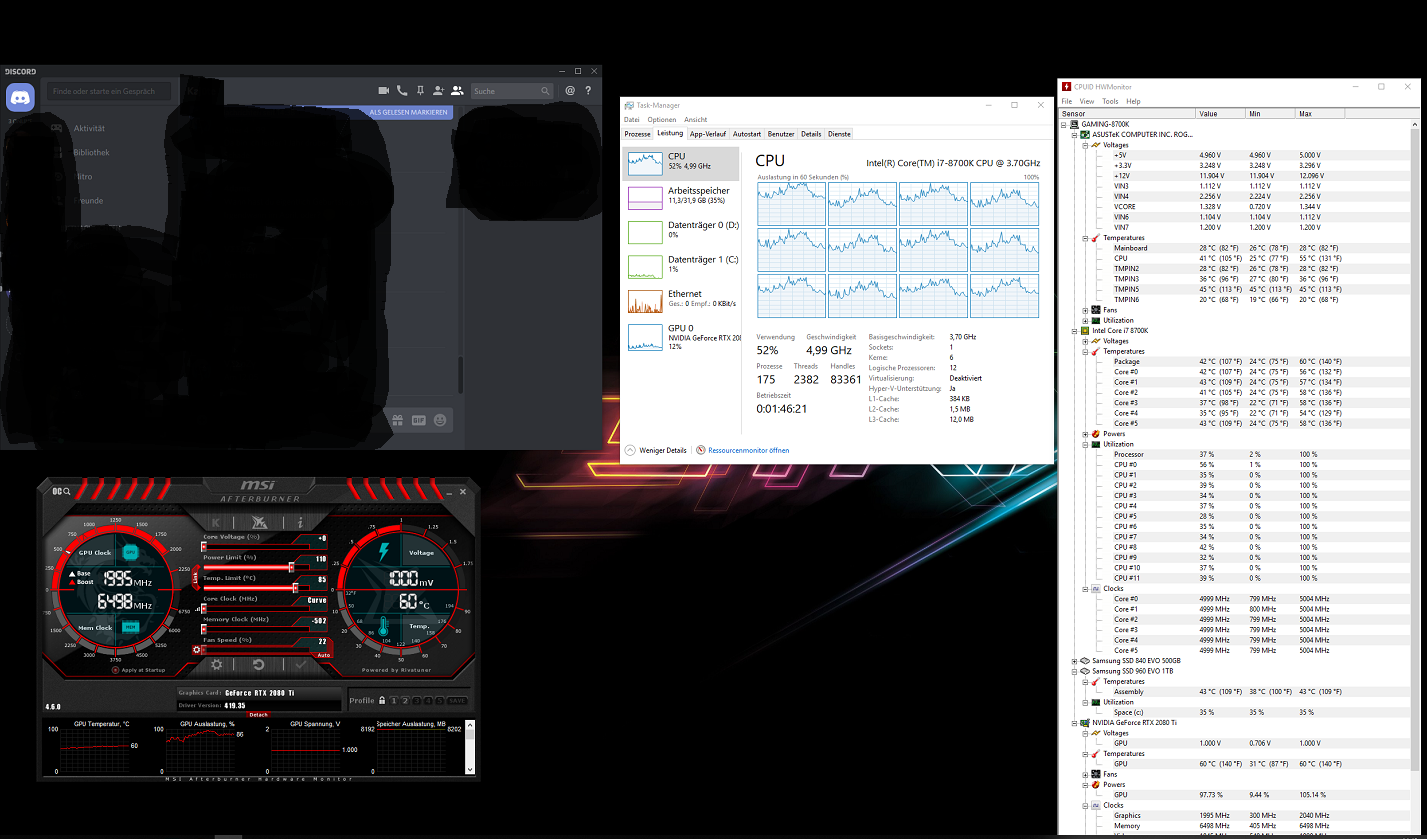
Task: Select Afterburner profile 5
Action: [438, 701]
